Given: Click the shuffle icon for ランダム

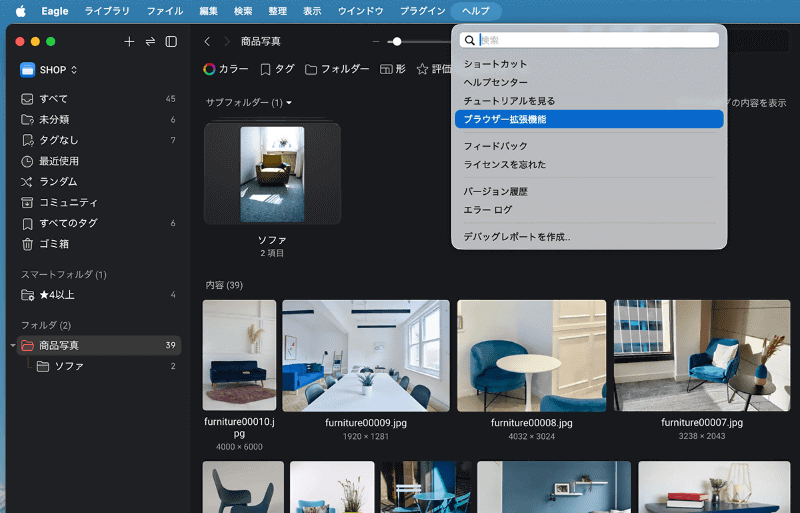Looking at the screenshot, I should tap(27, 182).
